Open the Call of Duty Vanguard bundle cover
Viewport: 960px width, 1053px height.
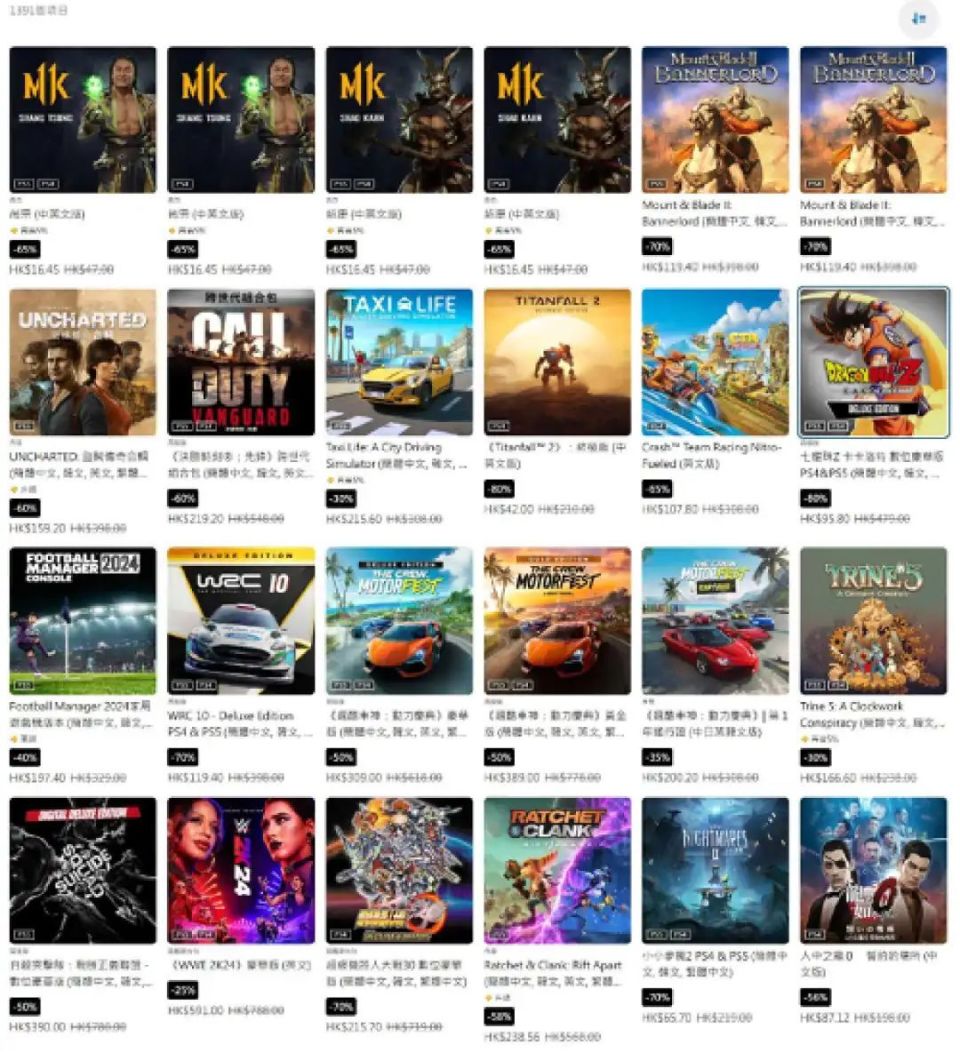(x=241, y=363)
